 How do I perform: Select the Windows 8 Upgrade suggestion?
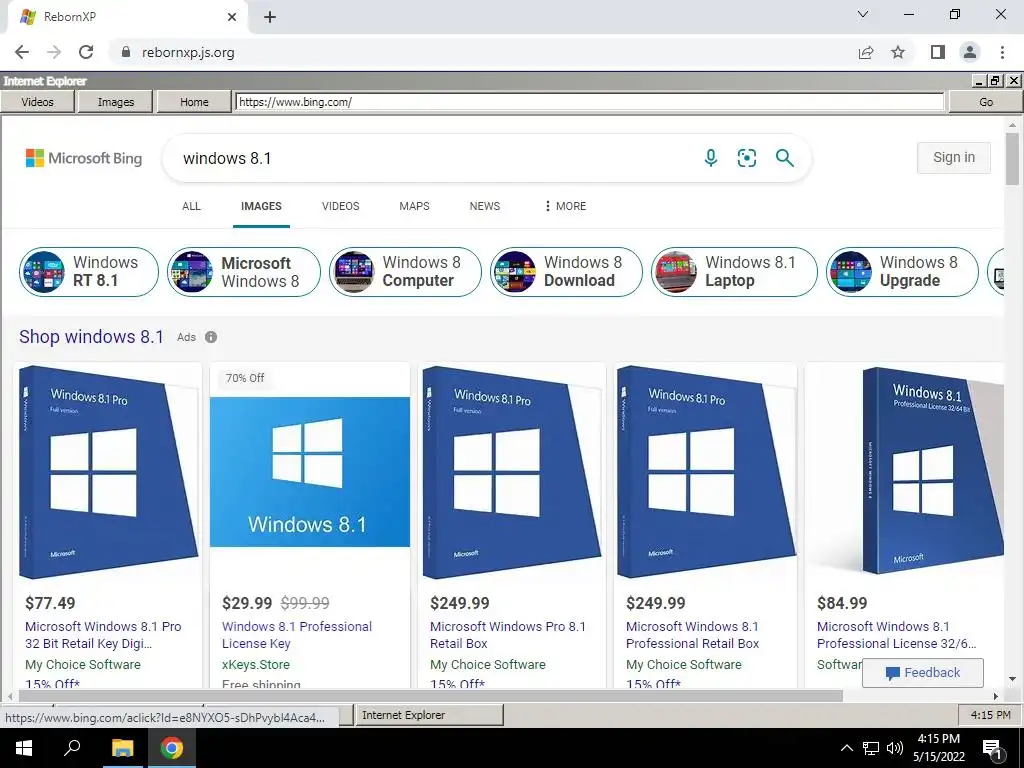pyautogui.click(x=903, y=272)
